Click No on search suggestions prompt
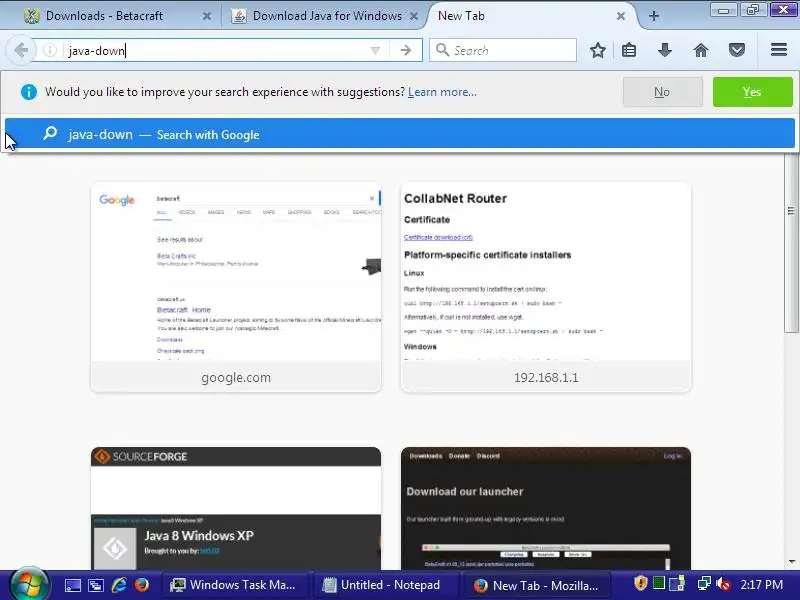Screen dimensions: 800x600 point(662,92)
